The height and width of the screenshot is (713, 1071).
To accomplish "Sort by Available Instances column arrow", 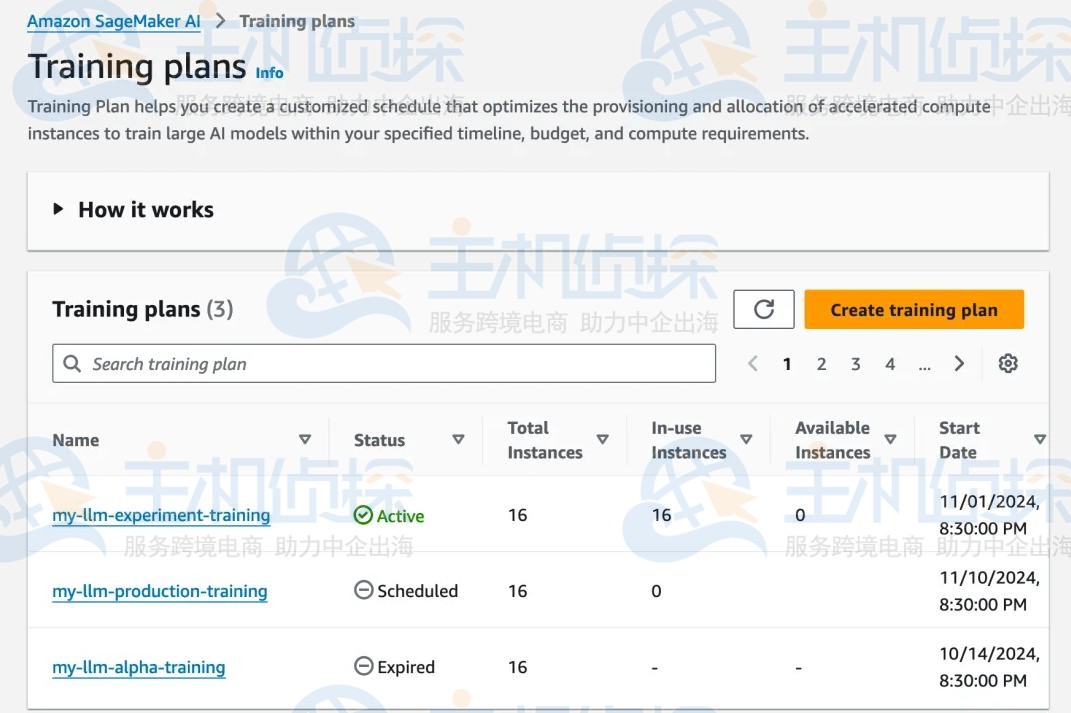I will click(x=890, y=440).
